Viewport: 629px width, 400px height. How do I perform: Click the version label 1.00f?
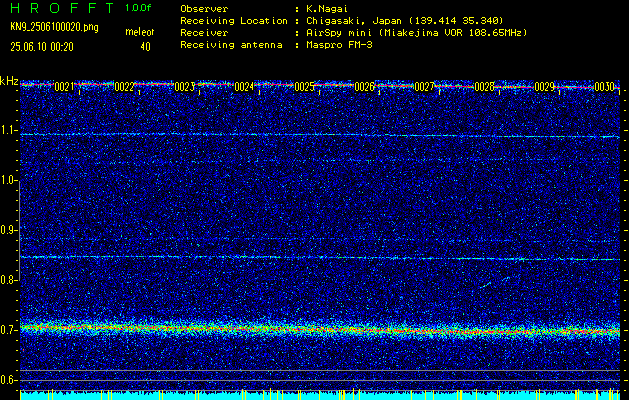coord(138,8)
